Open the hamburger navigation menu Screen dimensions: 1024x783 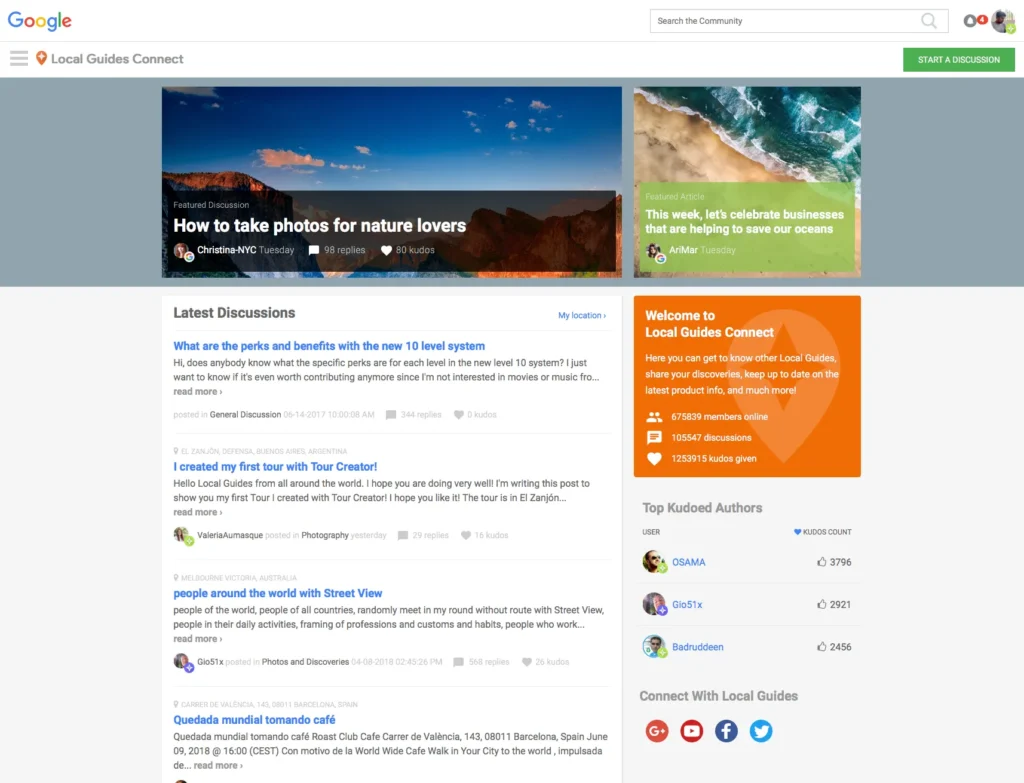[19, 58]
